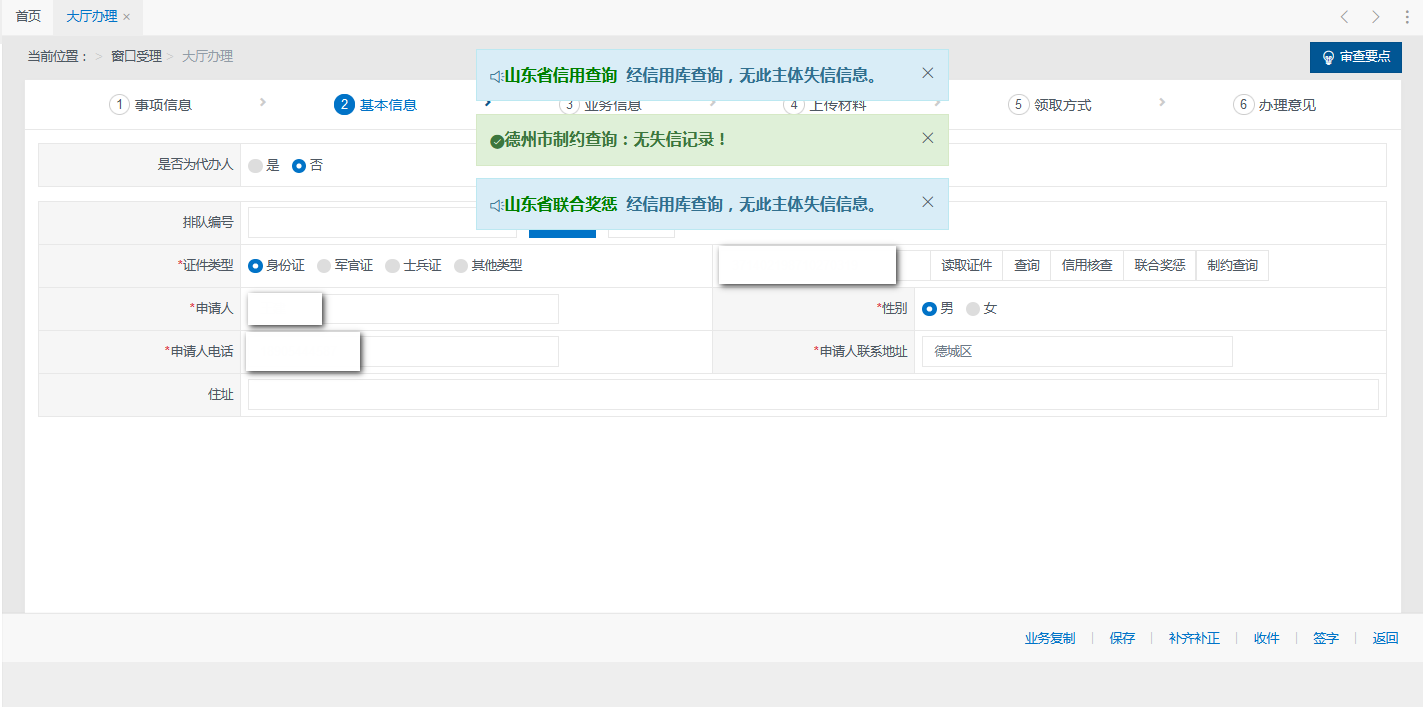Select 是 for 是否为代办人
Screen dimensions: 1423x707
[x=256, y=166]
